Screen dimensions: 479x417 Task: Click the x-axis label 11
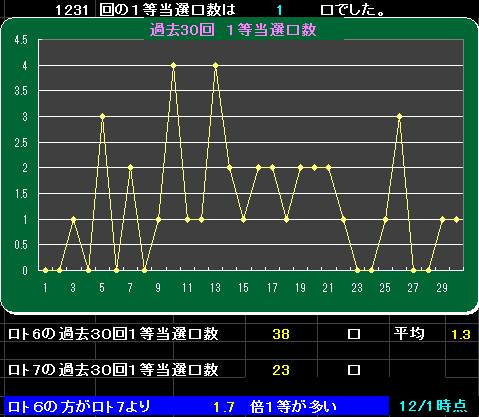pyautogui.click(x=187, y=287)
